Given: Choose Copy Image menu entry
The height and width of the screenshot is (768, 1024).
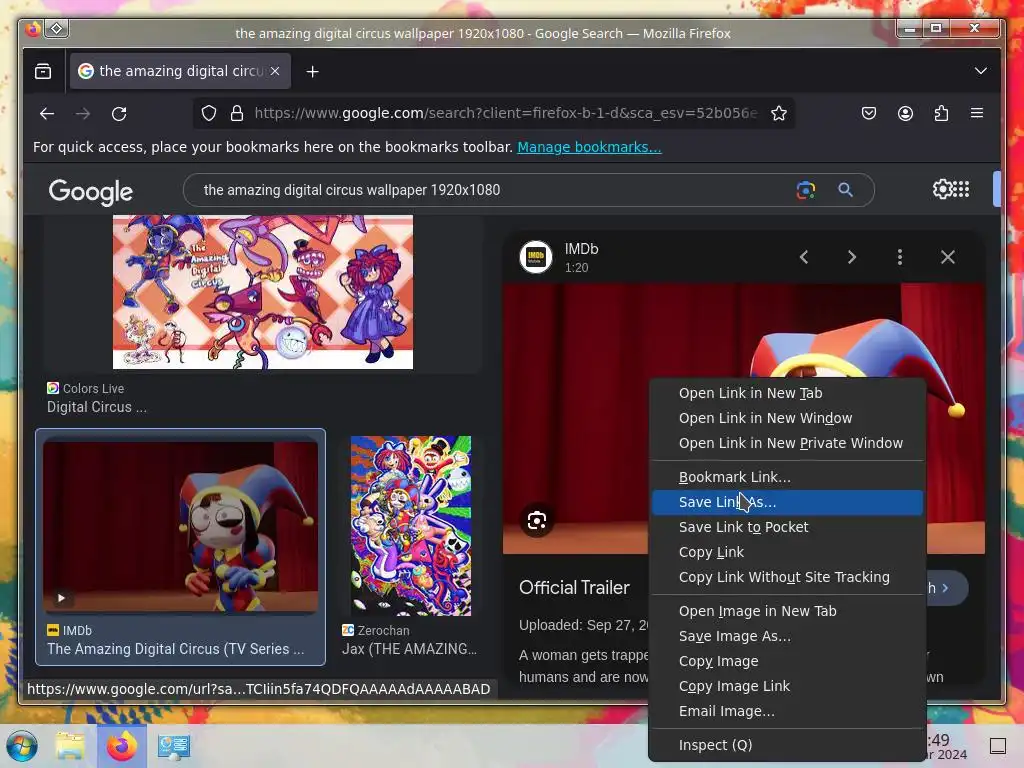Looking at the screenshot, I should tap(788, 662).
